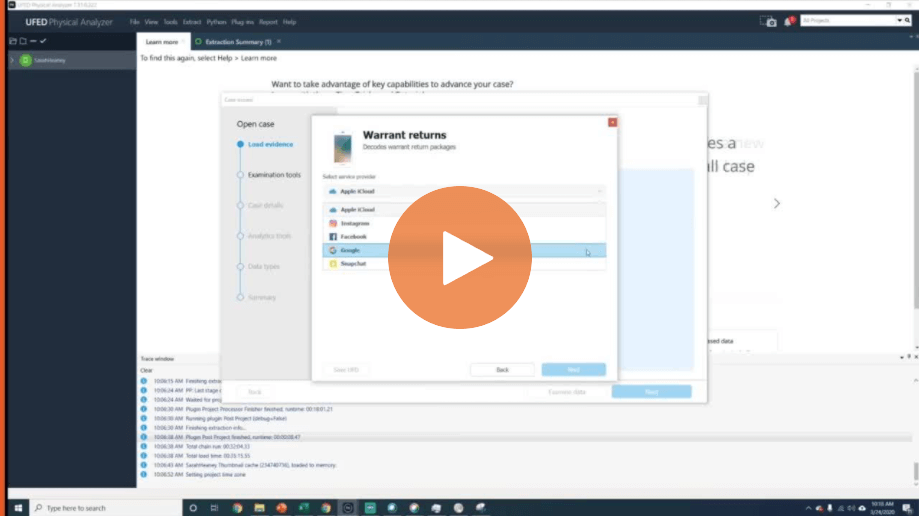Select Facebook from provider list
919x516 pixels.
464,237
